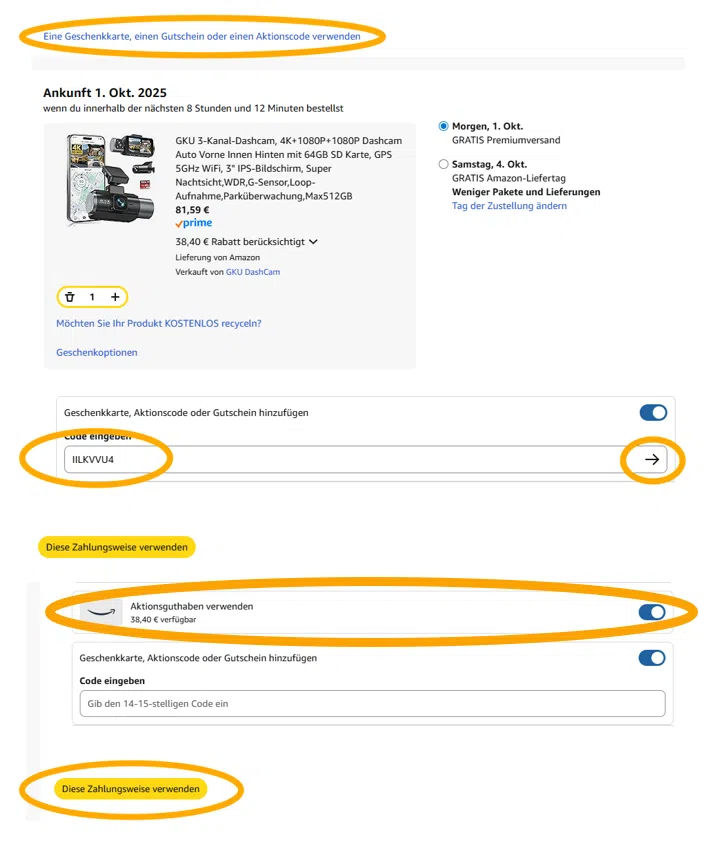
Task: Expand the 38,40 € Rabatt berücksichtigt details
Action: (313, 241)
